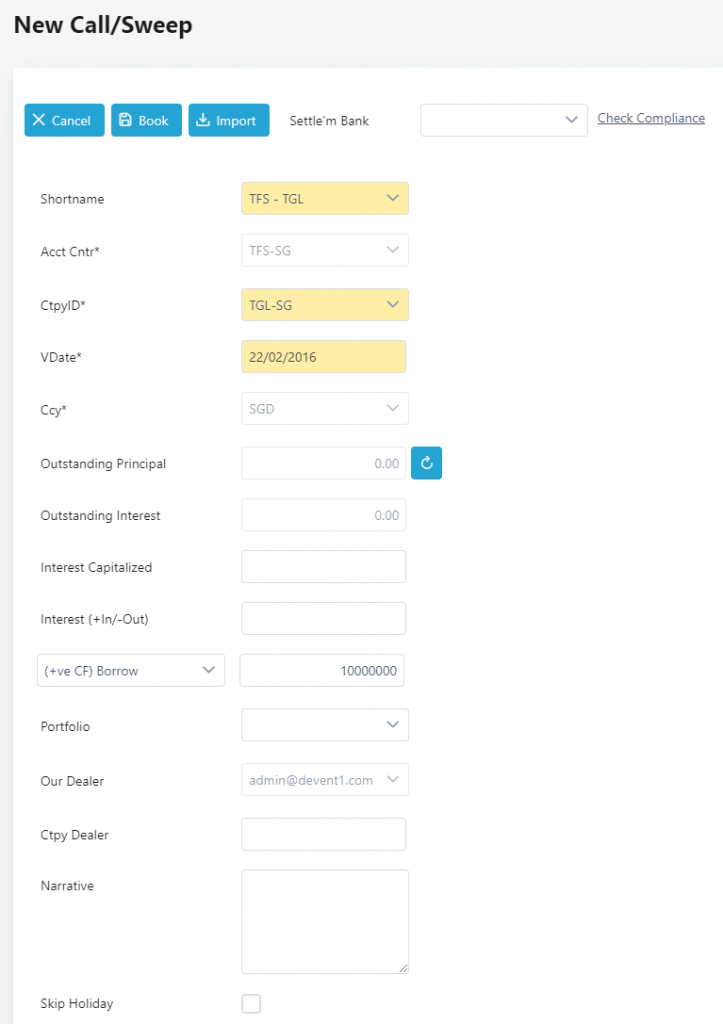Viewport: 723px width, 1024px height.
Task: Open the Ccy currency dropdown
Action: coord(325,408)
